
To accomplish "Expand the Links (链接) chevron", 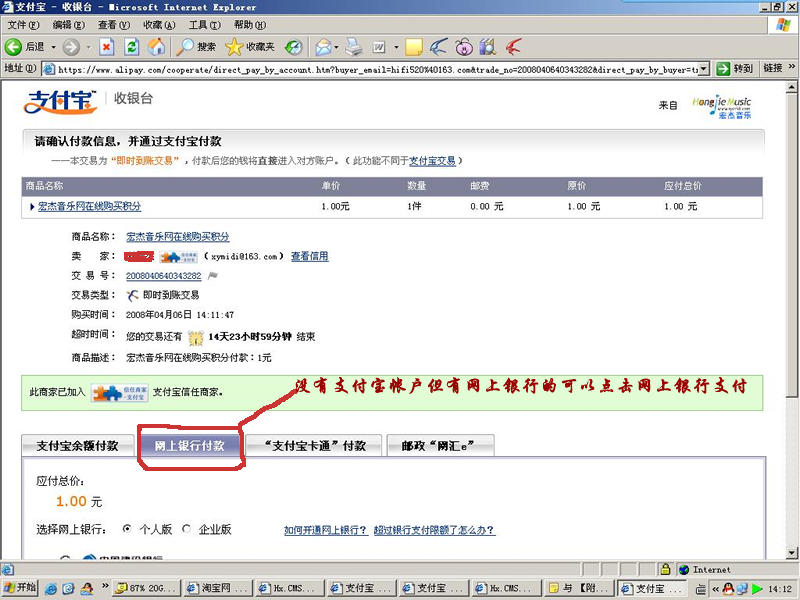I will pos(792,66).
